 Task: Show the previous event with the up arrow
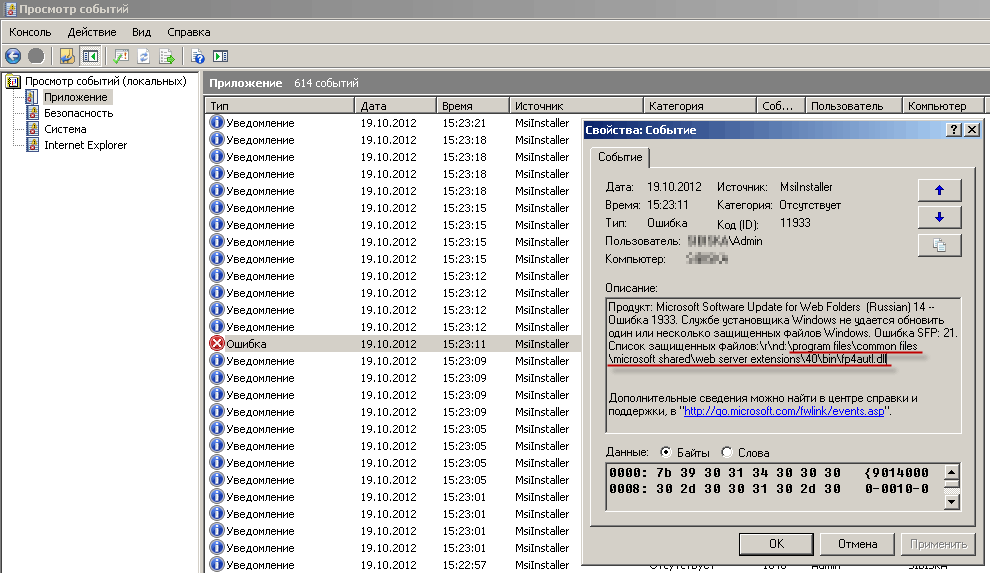[x=939, y=190]
